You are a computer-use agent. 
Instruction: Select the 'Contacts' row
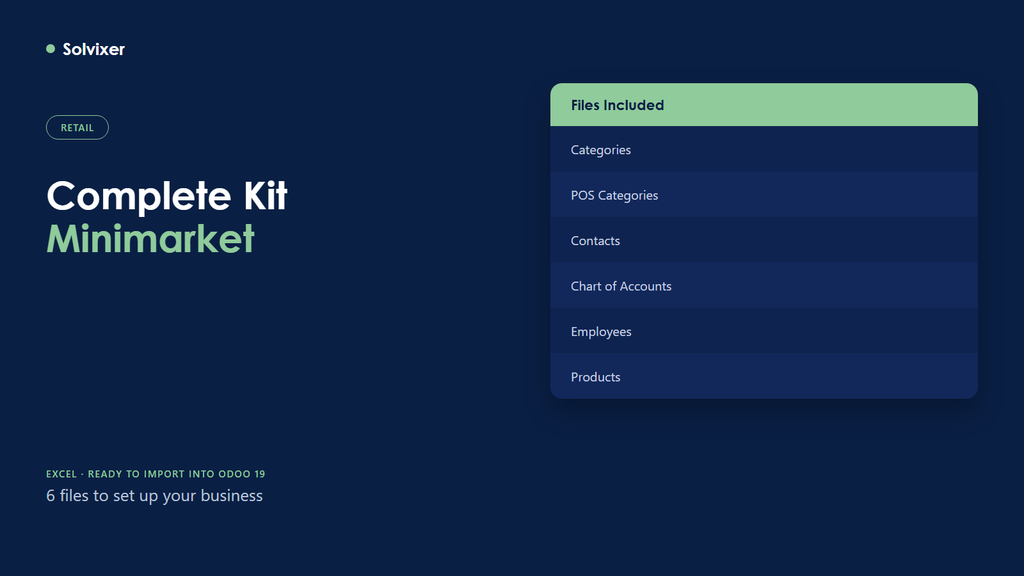point(764,240)
